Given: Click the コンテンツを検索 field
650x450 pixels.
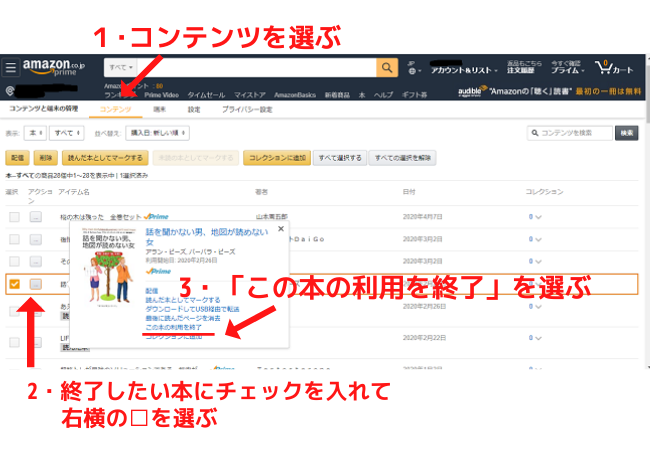Looking at the screenshot, I should point(570,133).
